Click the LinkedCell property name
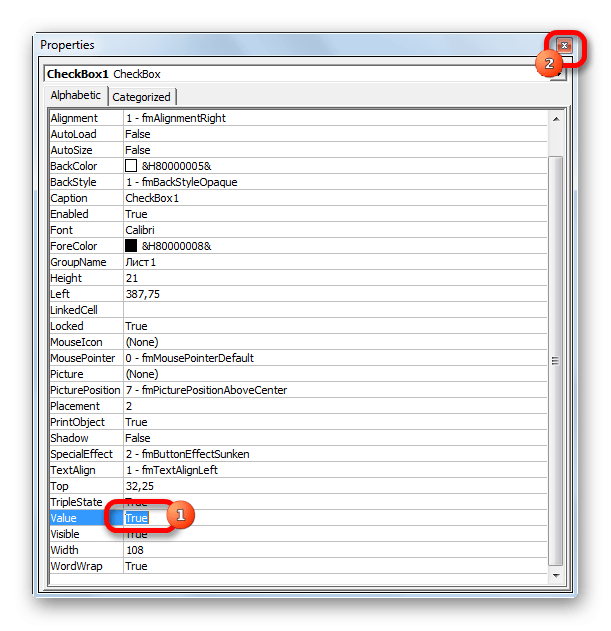Viewport: 611px width, 631px height. pos(74,310)
